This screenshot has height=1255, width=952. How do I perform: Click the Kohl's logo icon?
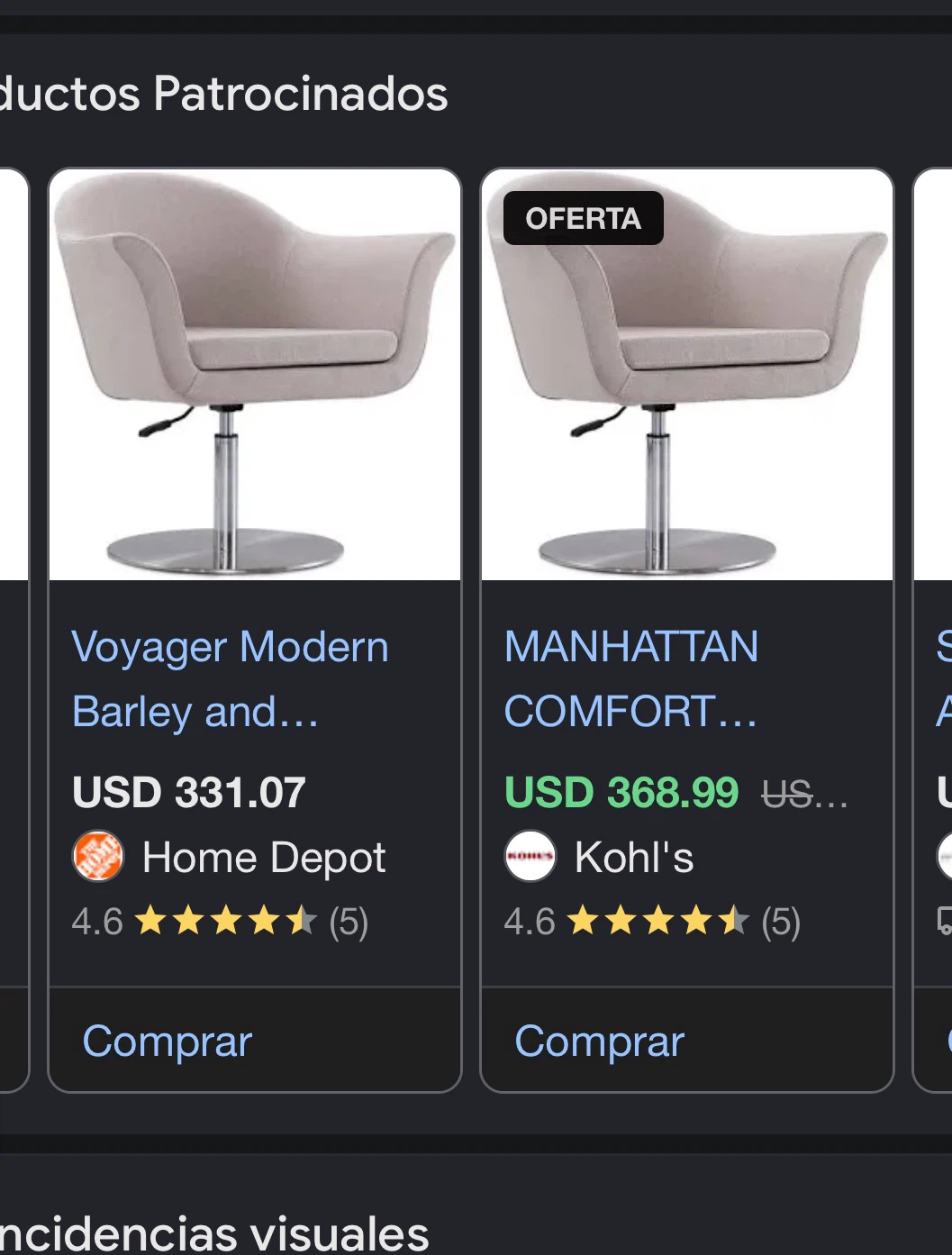point(530,856)
